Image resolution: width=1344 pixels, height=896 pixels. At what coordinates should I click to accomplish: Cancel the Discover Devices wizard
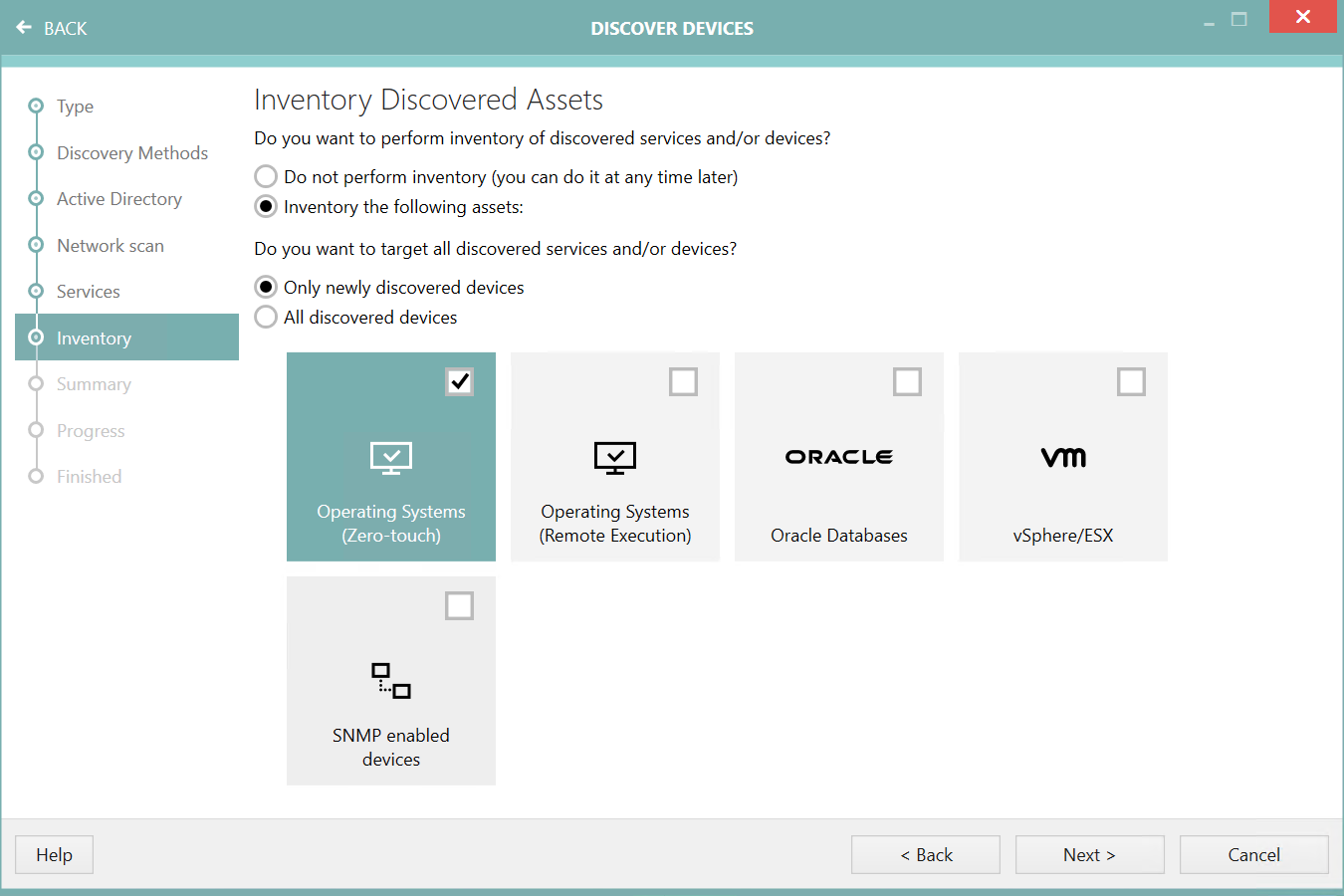(x=1253, y=854)
